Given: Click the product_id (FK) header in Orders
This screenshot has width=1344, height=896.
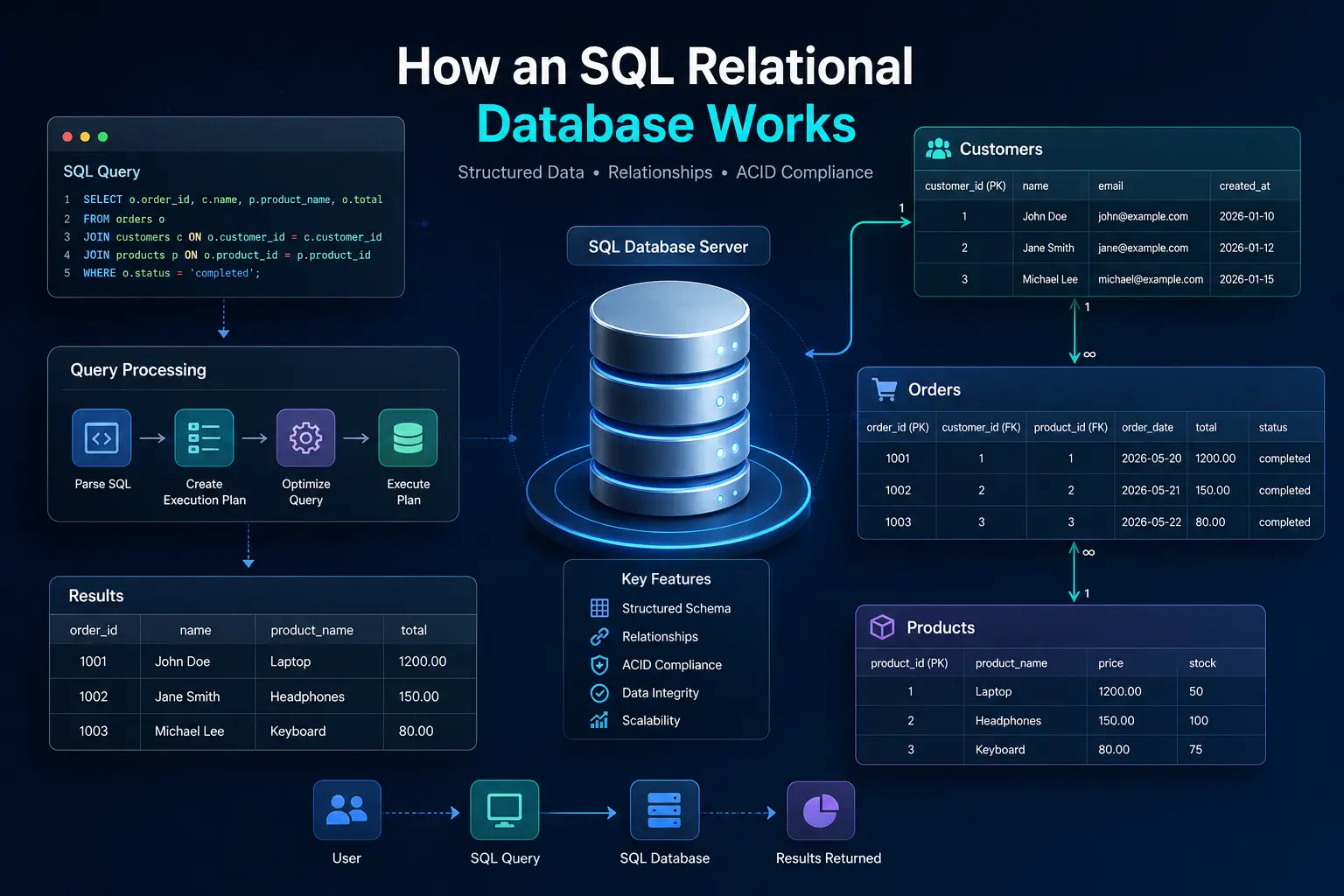Looking at the screenshot, I should 1071,427.
